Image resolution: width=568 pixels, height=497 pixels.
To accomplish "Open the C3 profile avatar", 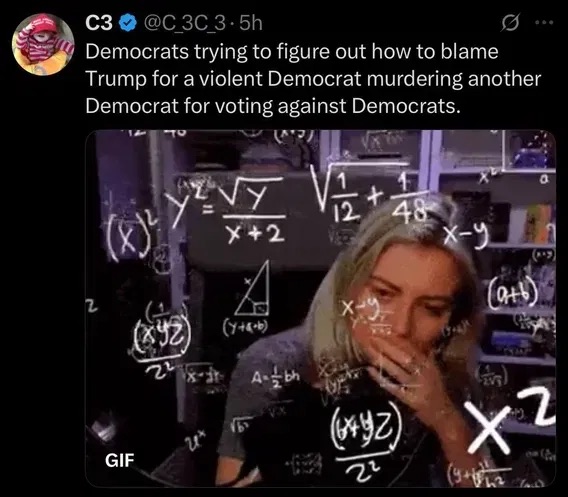I will tap(43, 44).
